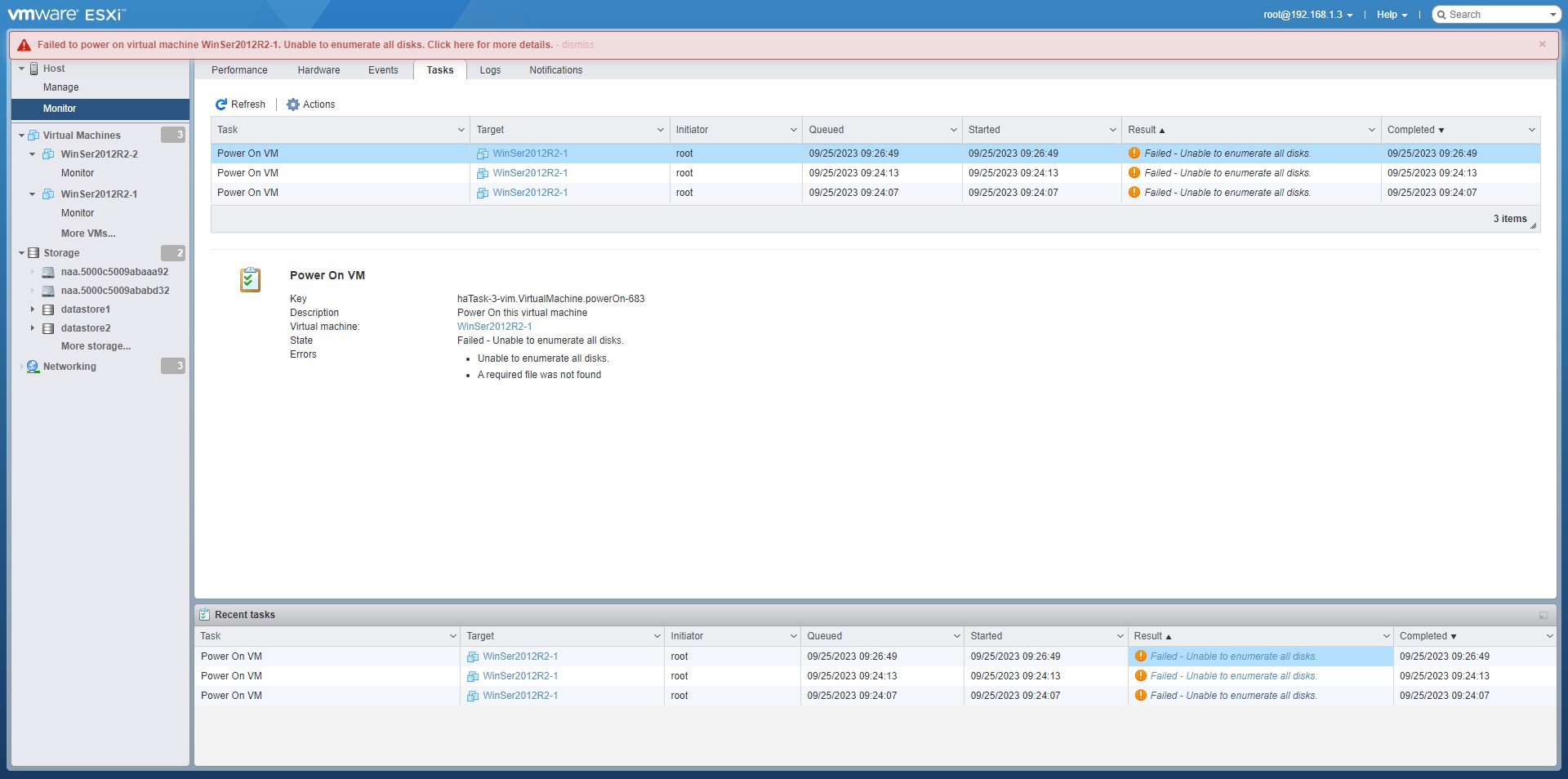Viewport: 1568px width, 779px height.
Task: Click More VMs in the sidebar
Action: 87,234
